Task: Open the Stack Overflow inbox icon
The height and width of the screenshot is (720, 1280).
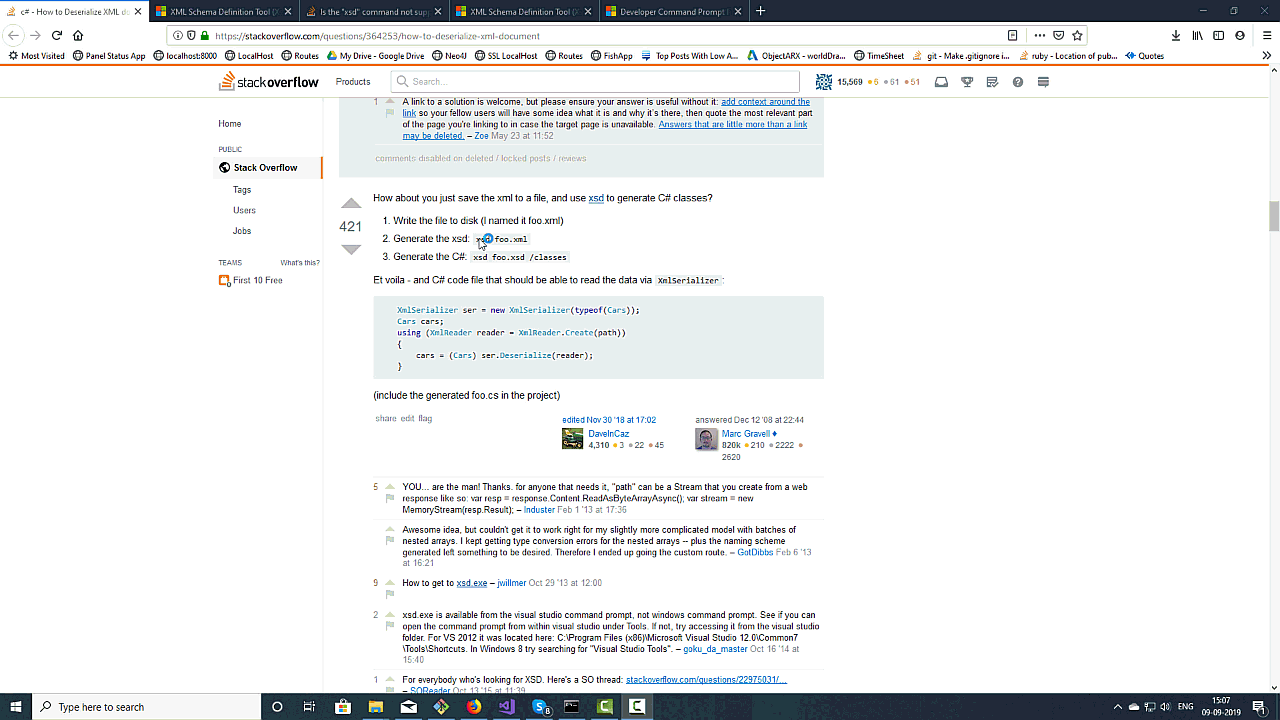Action: 941,82
